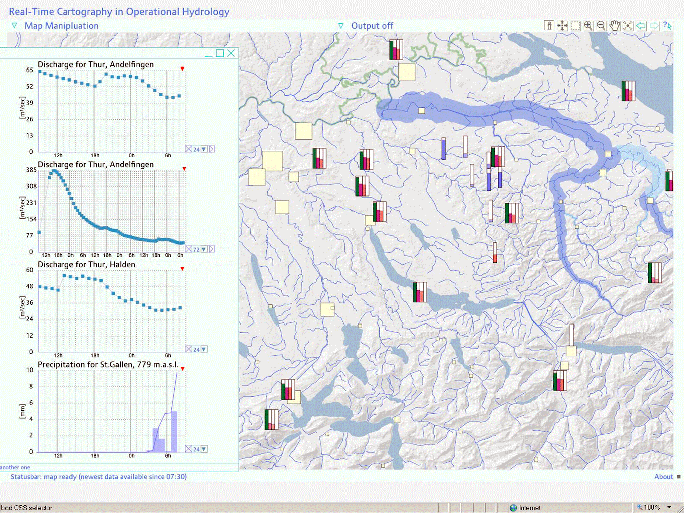Image resolution: width=684 pixels, height=513 pixels.
Task: Open hours dropdown on Precipitation St.Gallen chart
Action: click(x=204, y=449)
